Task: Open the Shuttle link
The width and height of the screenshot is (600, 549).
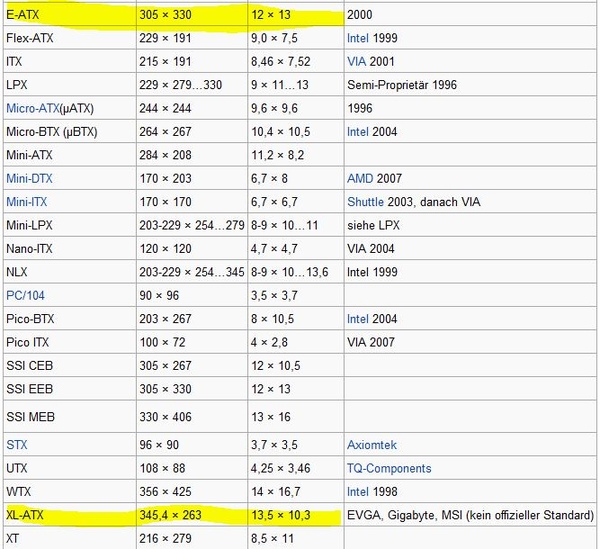Action: (365, 202)
